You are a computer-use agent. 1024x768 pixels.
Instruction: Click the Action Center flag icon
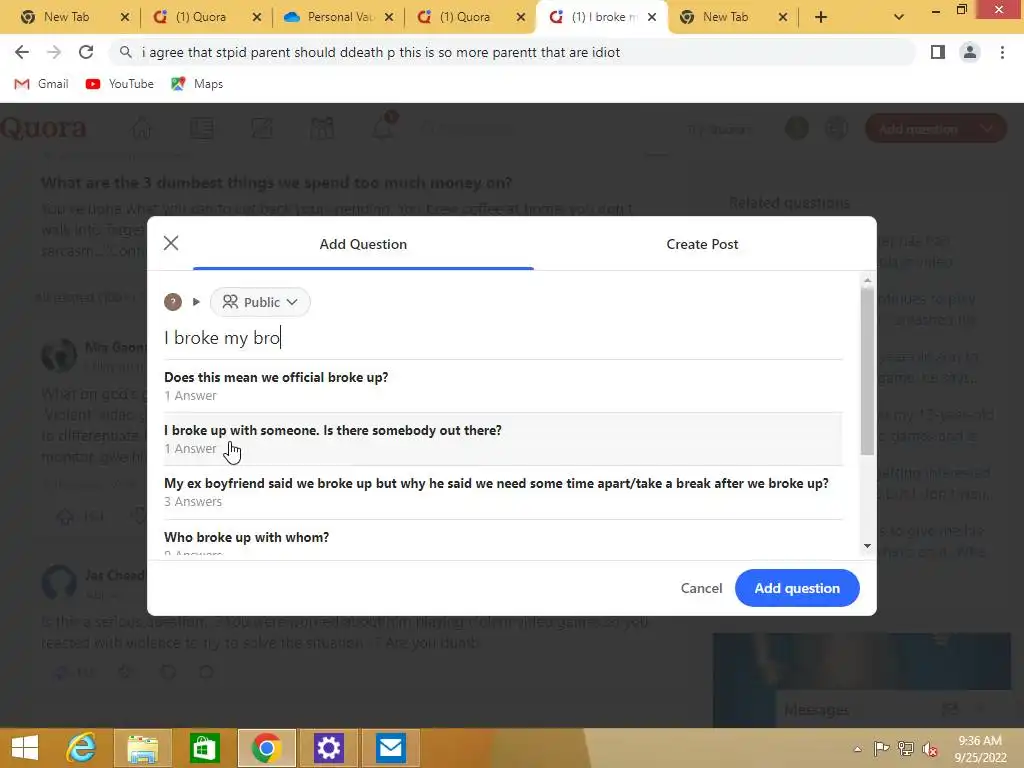pyautogui.click(x=882, y=748)
